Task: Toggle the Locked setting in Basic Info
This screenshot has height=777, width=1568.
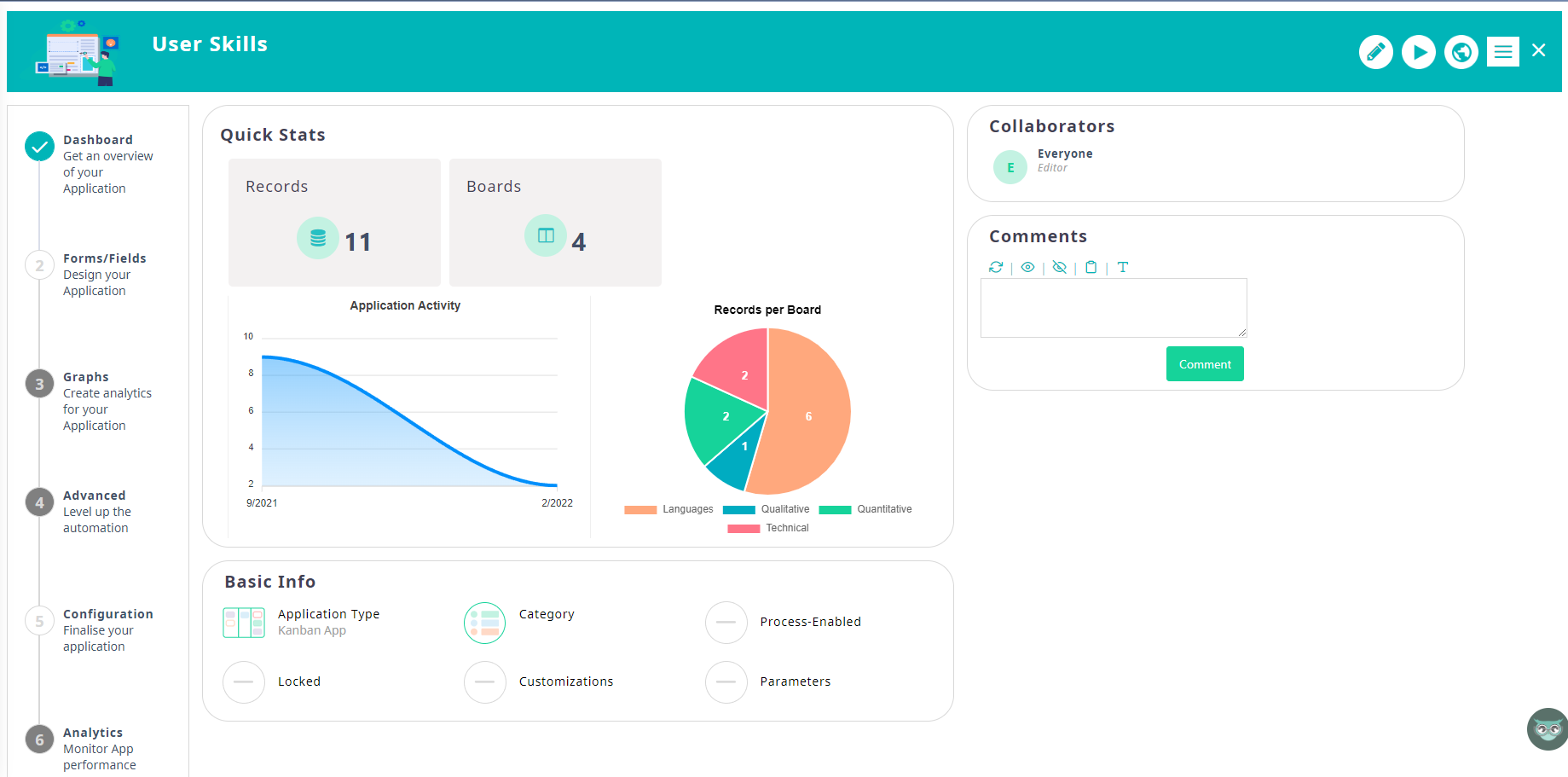Action: (x=243, y=681)
